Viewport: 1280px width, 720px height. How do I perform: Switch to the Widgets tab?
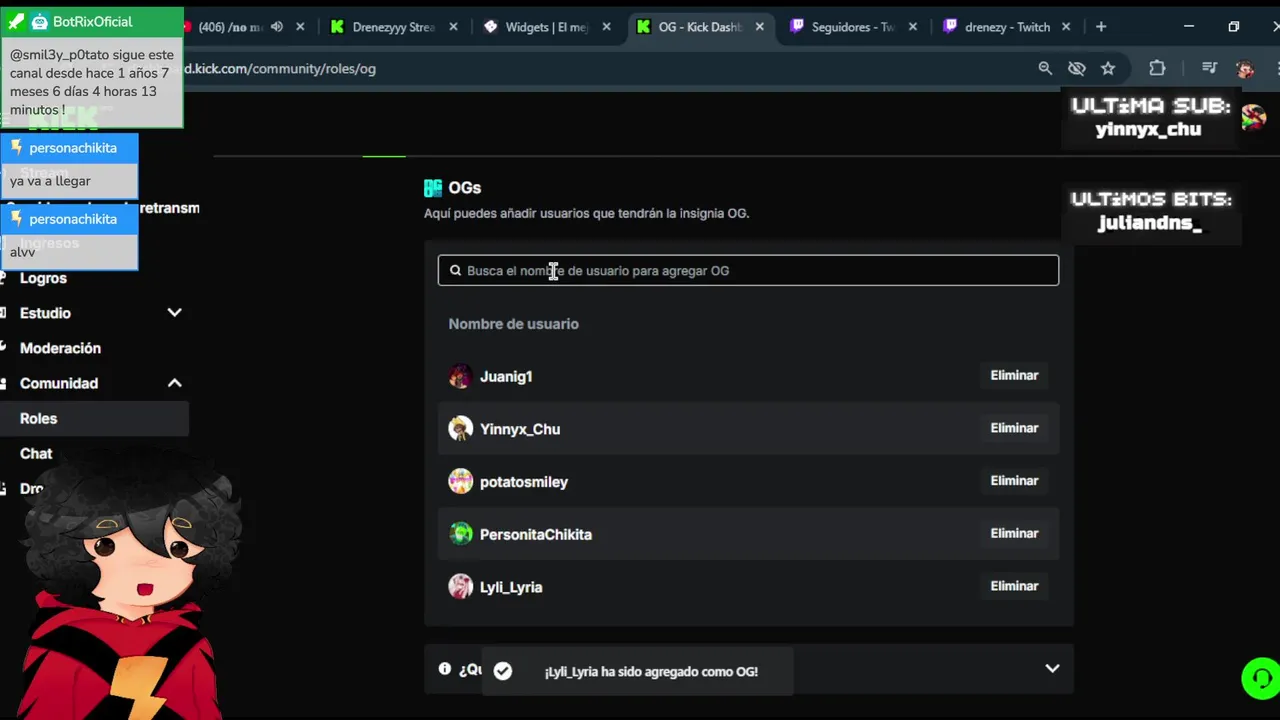(538, 27)
